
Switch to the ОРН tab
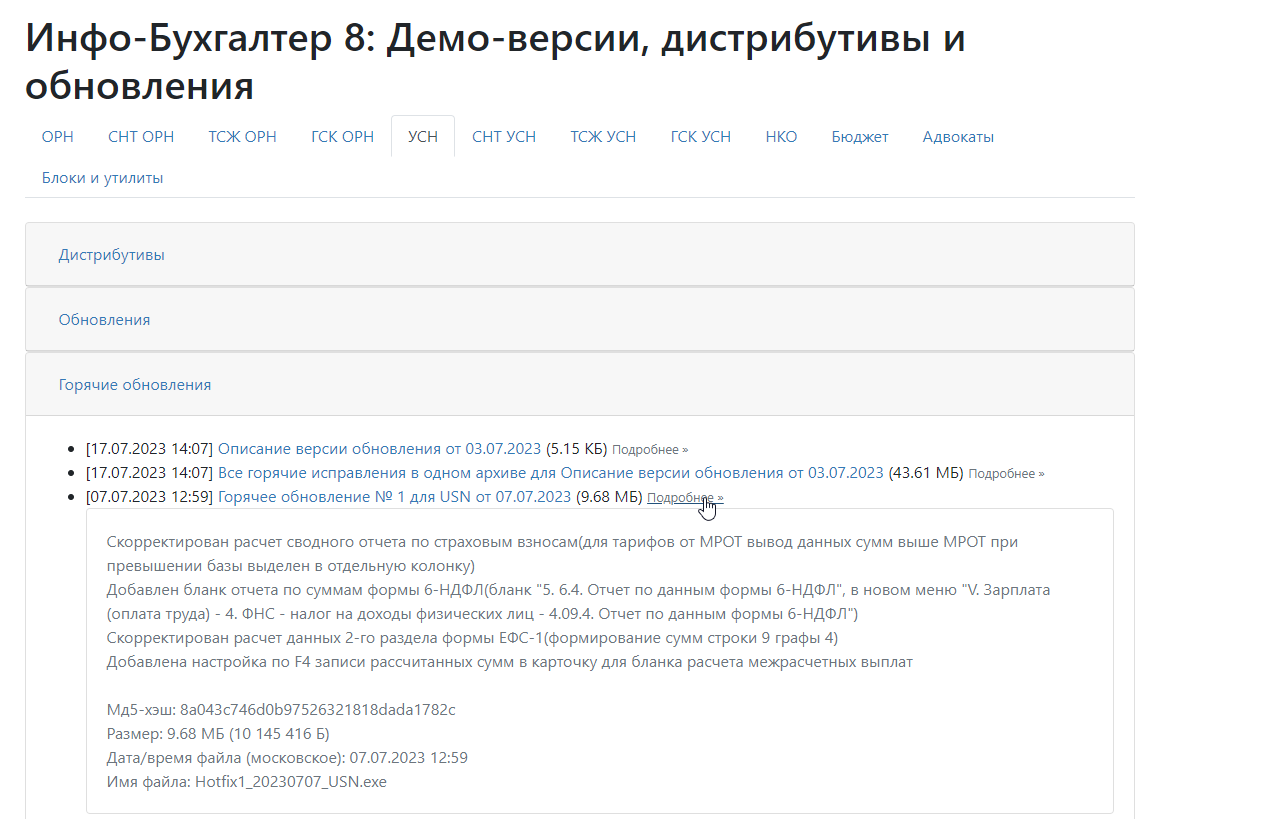[x=58, y=137]
